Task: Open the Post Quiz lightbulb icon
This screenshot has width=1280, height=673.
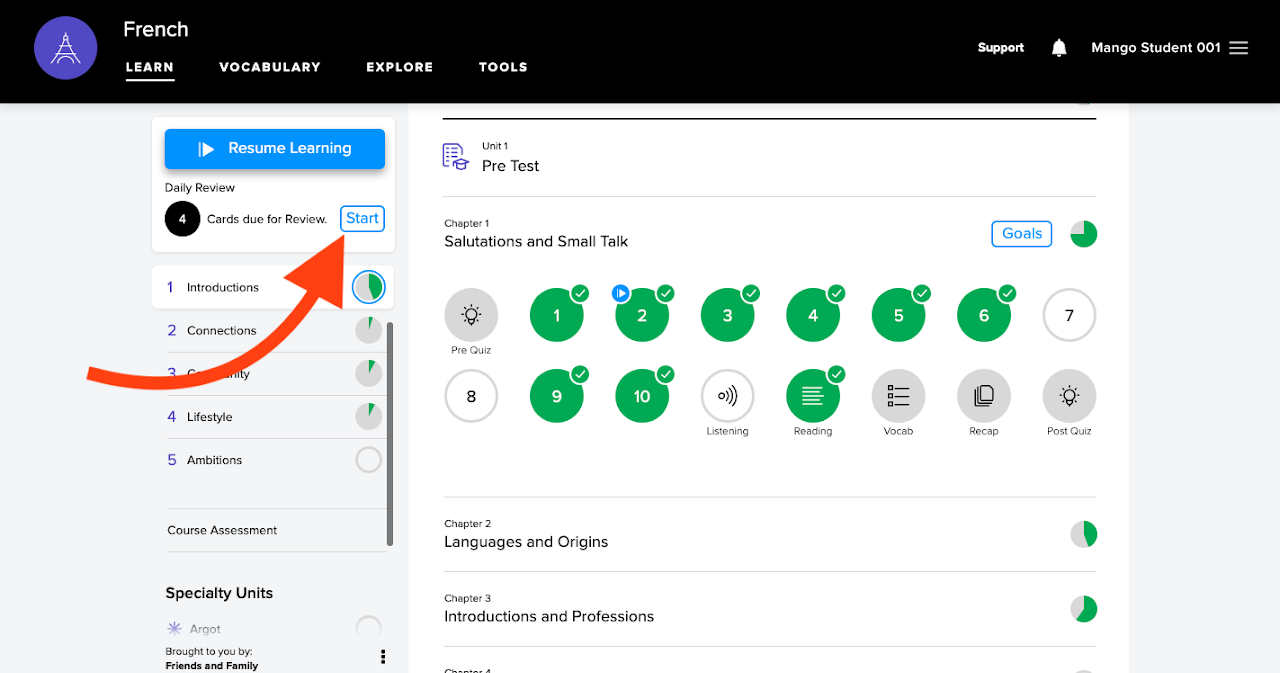Action: point(1069,396)
